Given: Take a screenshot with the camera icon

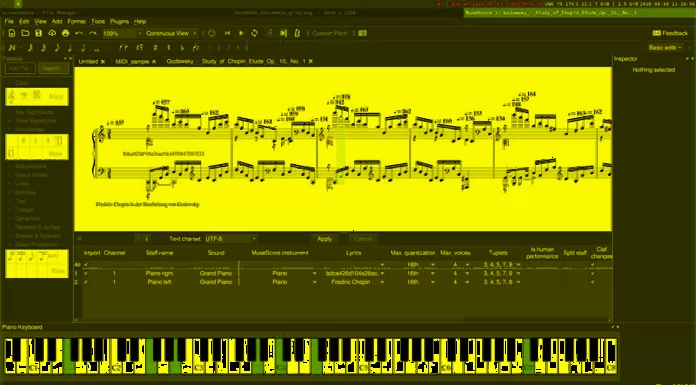Looking at the screenshot, I should coord(363,33).
